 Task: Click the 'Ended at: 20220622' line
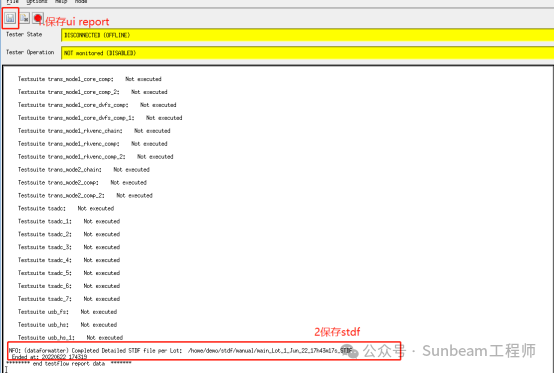(x=49, y=357)
